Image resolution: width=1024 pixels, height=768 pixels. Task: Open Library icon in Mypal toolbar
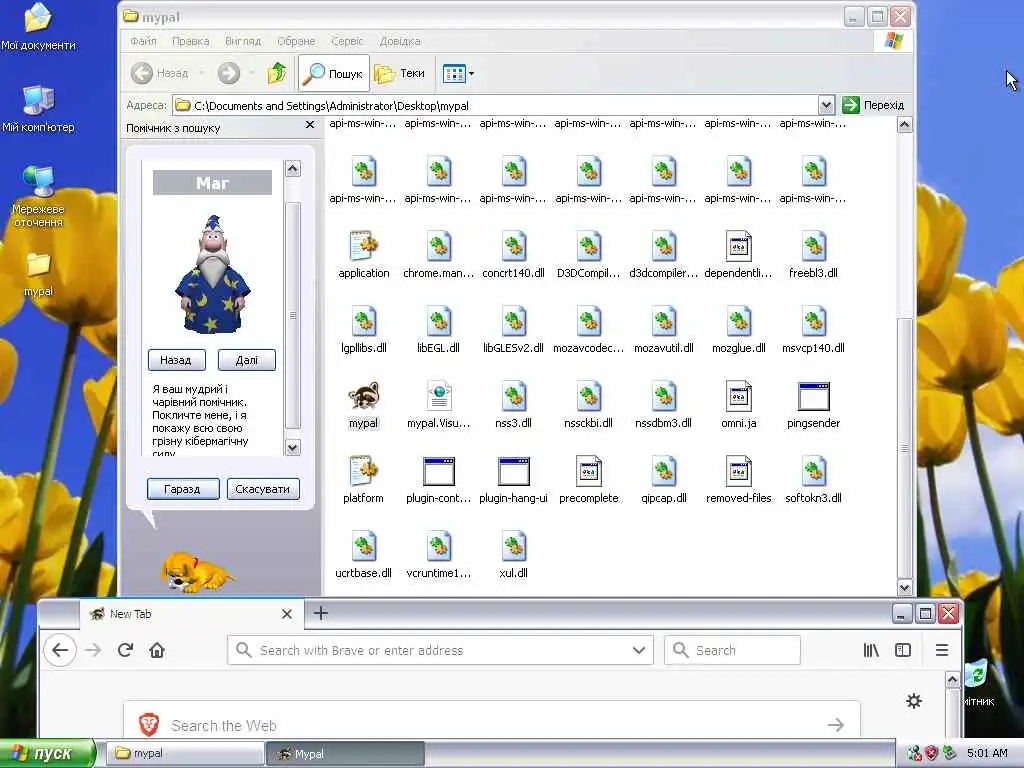[871, 650]
